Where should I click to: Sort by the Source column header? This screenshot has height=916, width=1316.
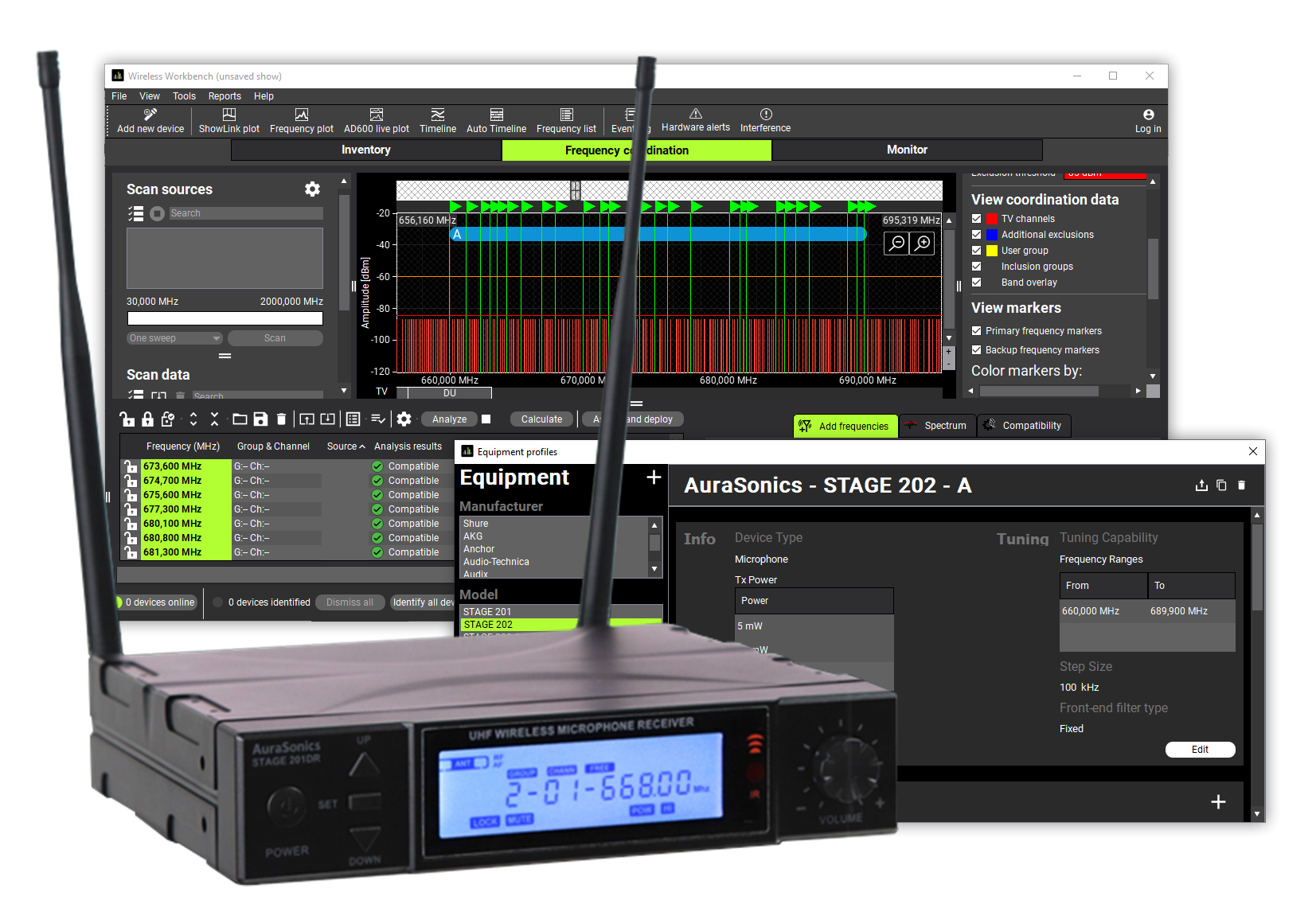pyautogui.click(x=342, y=446)
